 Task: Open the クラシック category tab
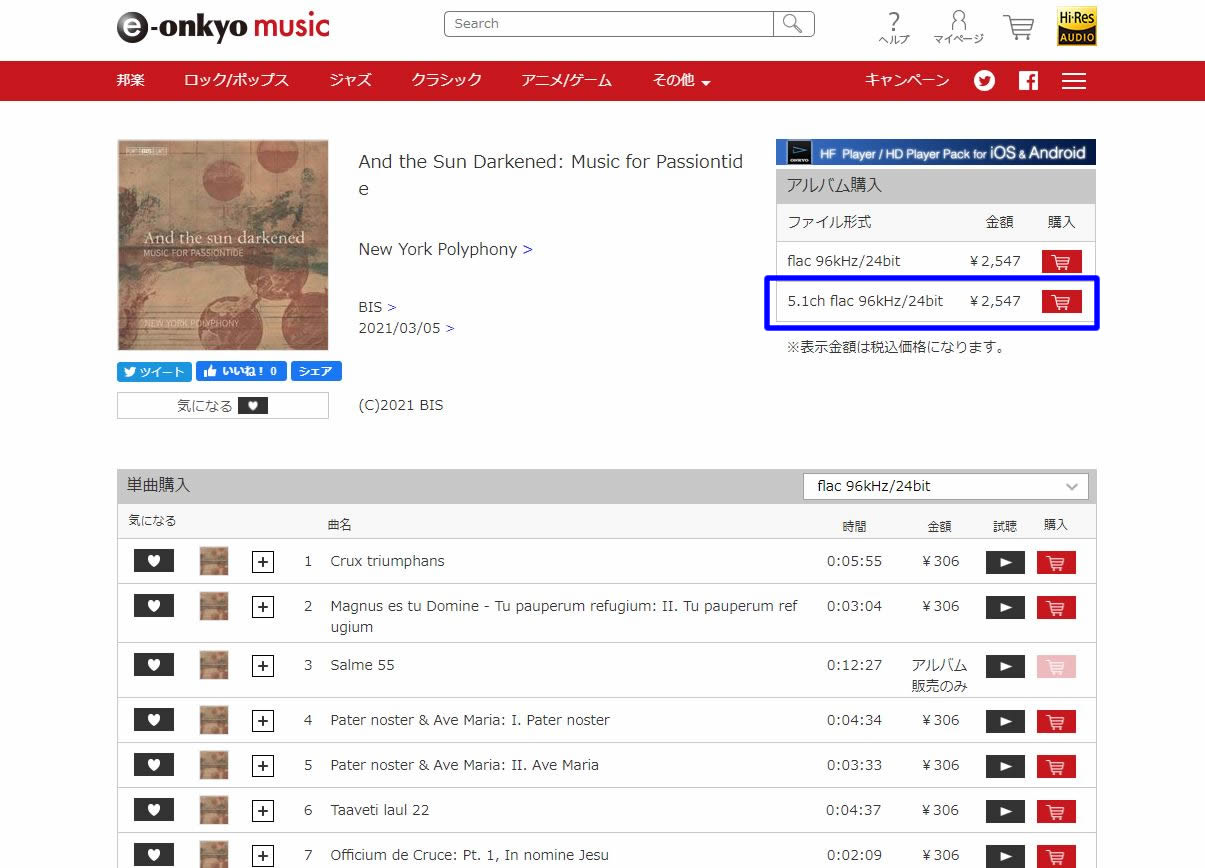[446, 80]
